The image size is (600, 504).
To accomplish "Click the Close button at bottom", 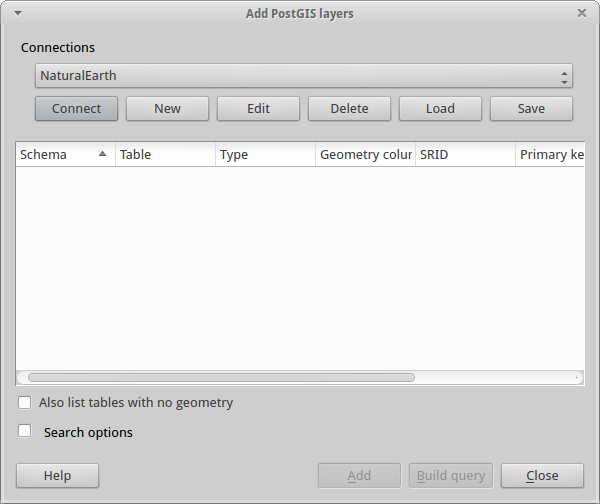I will click(x=542, y=476).
